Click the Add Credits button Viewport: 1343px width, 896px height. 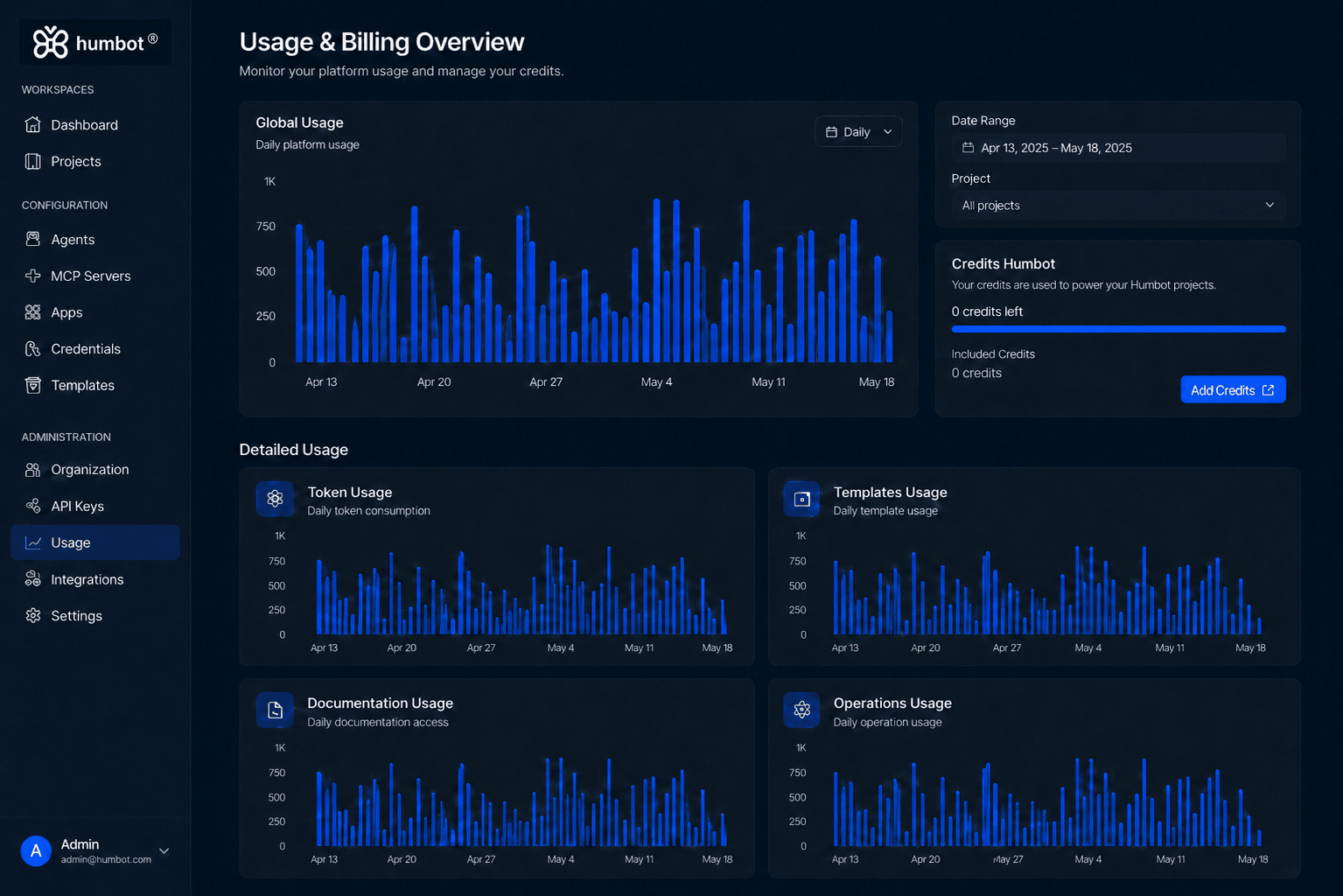click(1233, 390)
